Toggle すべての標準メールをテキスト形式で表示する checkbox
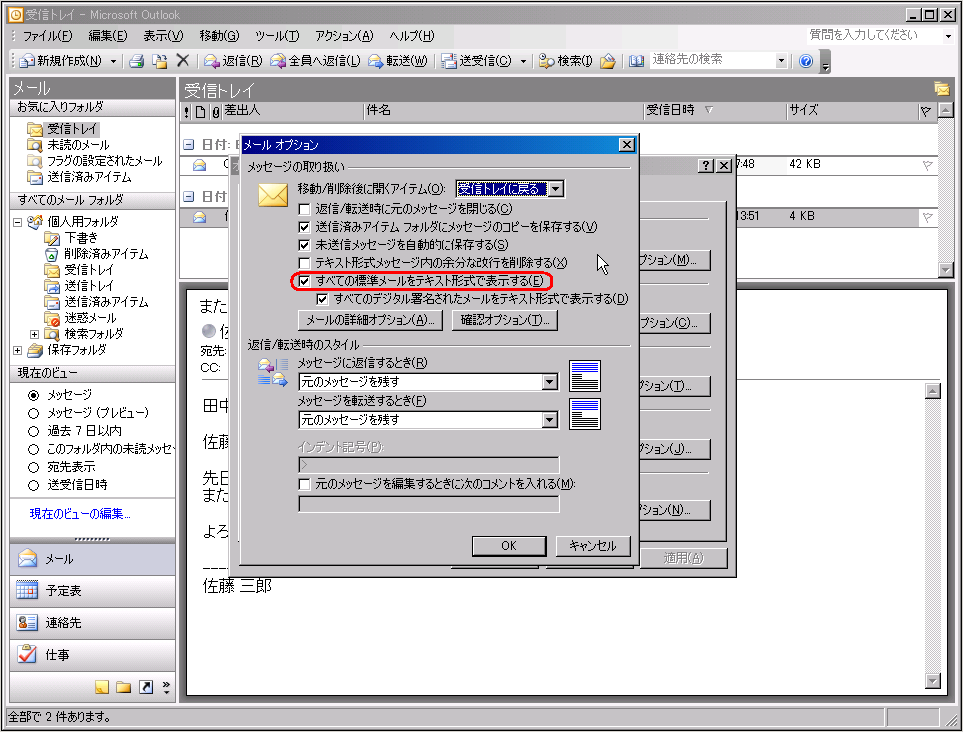The image size is (963, 732). 304,281
